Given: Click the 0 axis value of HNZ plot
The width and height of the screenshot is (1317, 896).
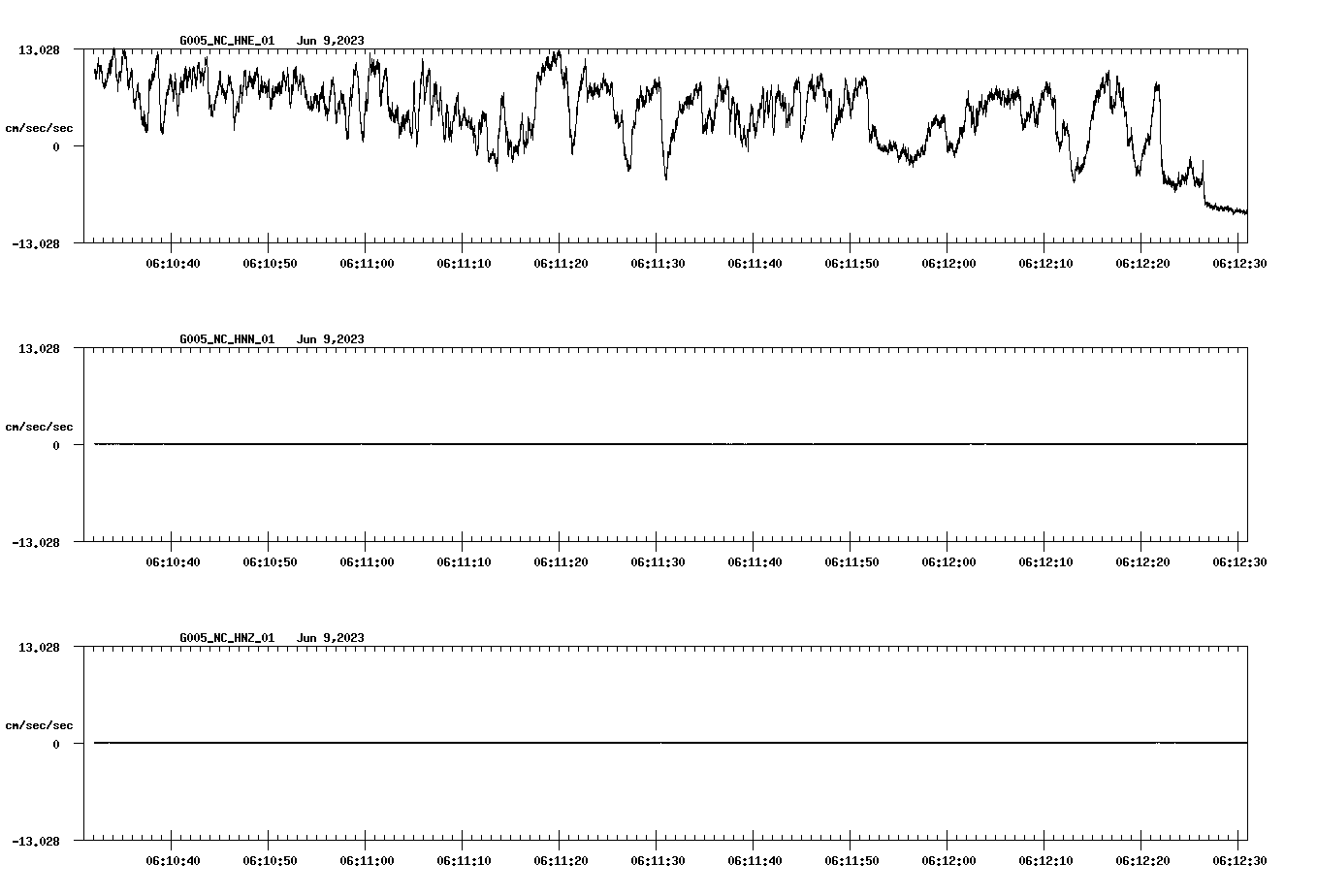Looking at the screenshot, I should [x=56, y=745].
